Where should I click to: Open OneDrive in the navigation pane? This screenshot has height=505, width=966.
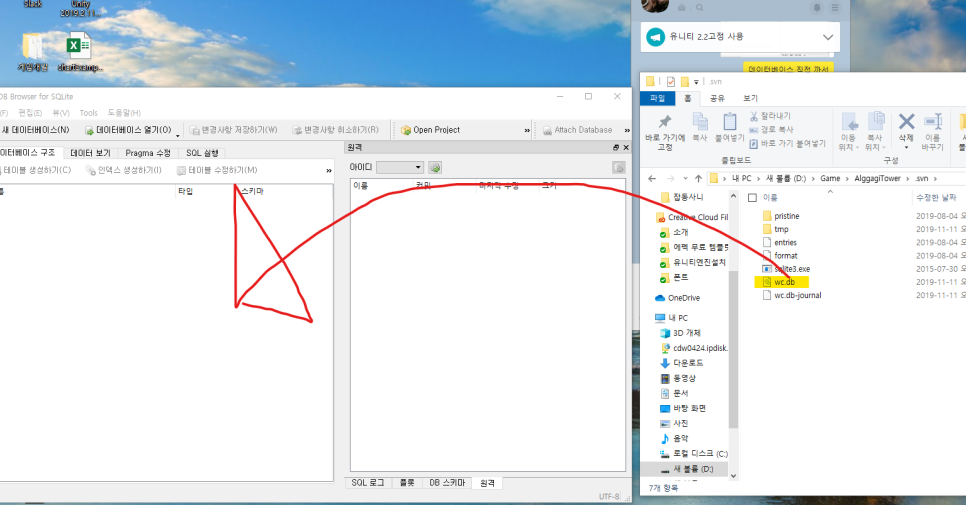[684, 298]
